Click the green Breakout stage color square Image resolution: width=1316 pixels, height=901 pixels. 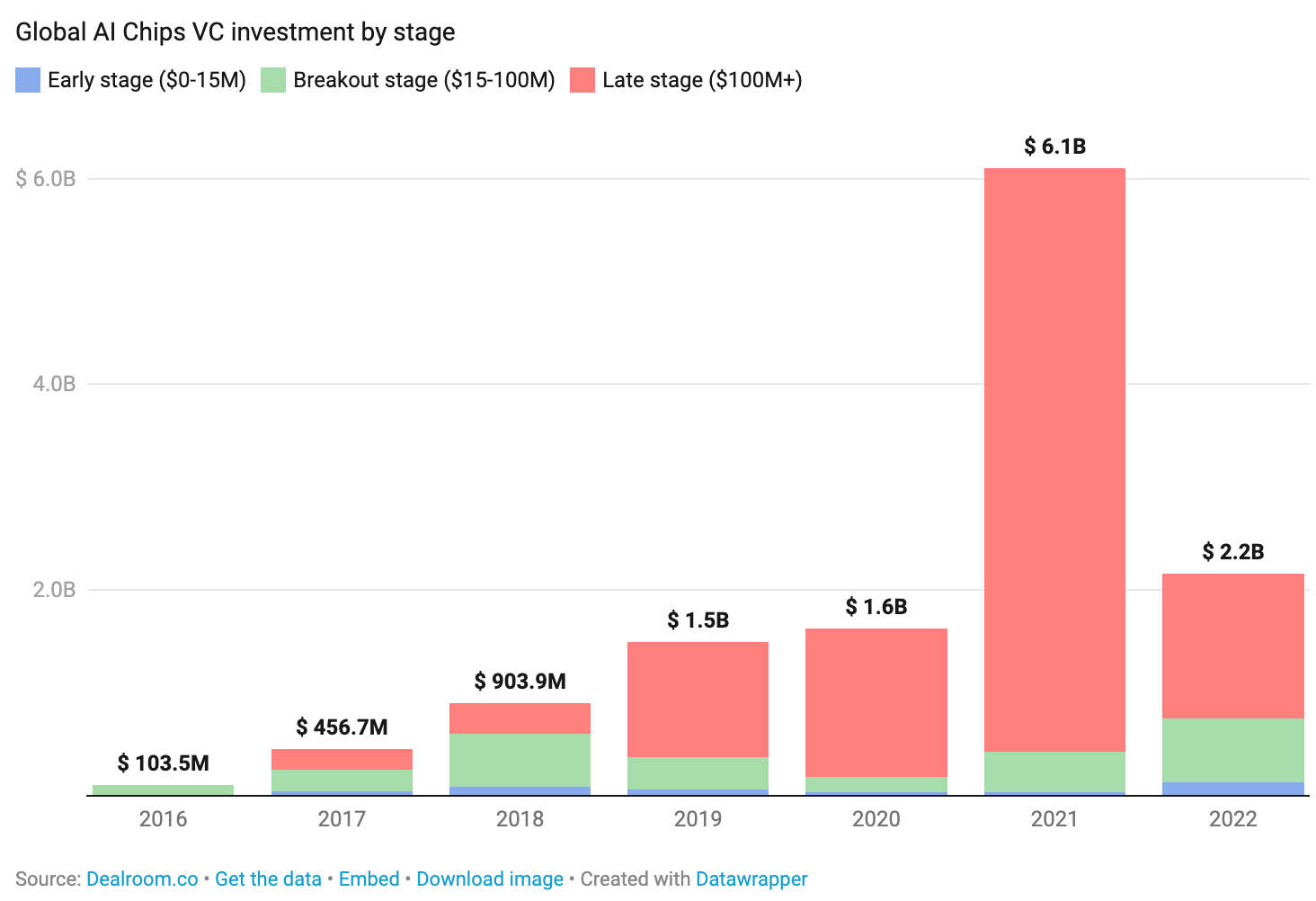tap(271, 80)
